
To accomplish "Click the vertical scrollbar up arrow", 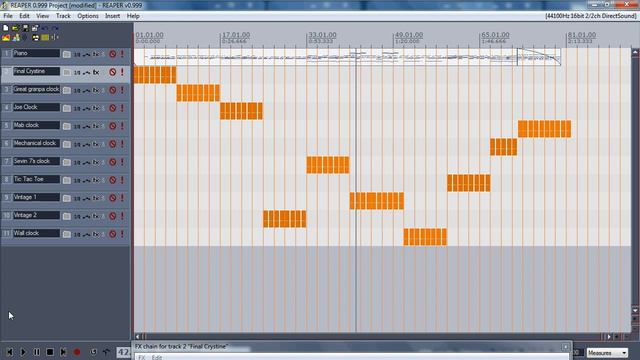I will click(635, 52).
